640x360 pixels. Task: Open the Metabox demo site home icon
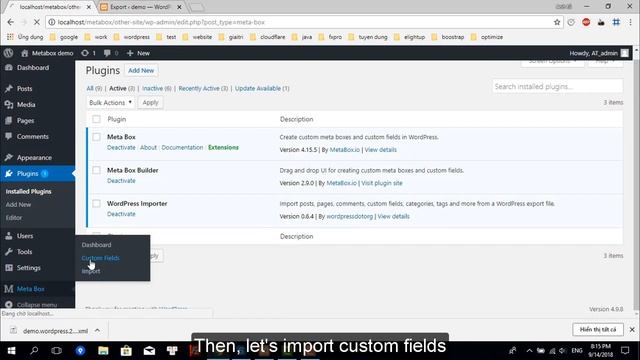tap(25, 53)
